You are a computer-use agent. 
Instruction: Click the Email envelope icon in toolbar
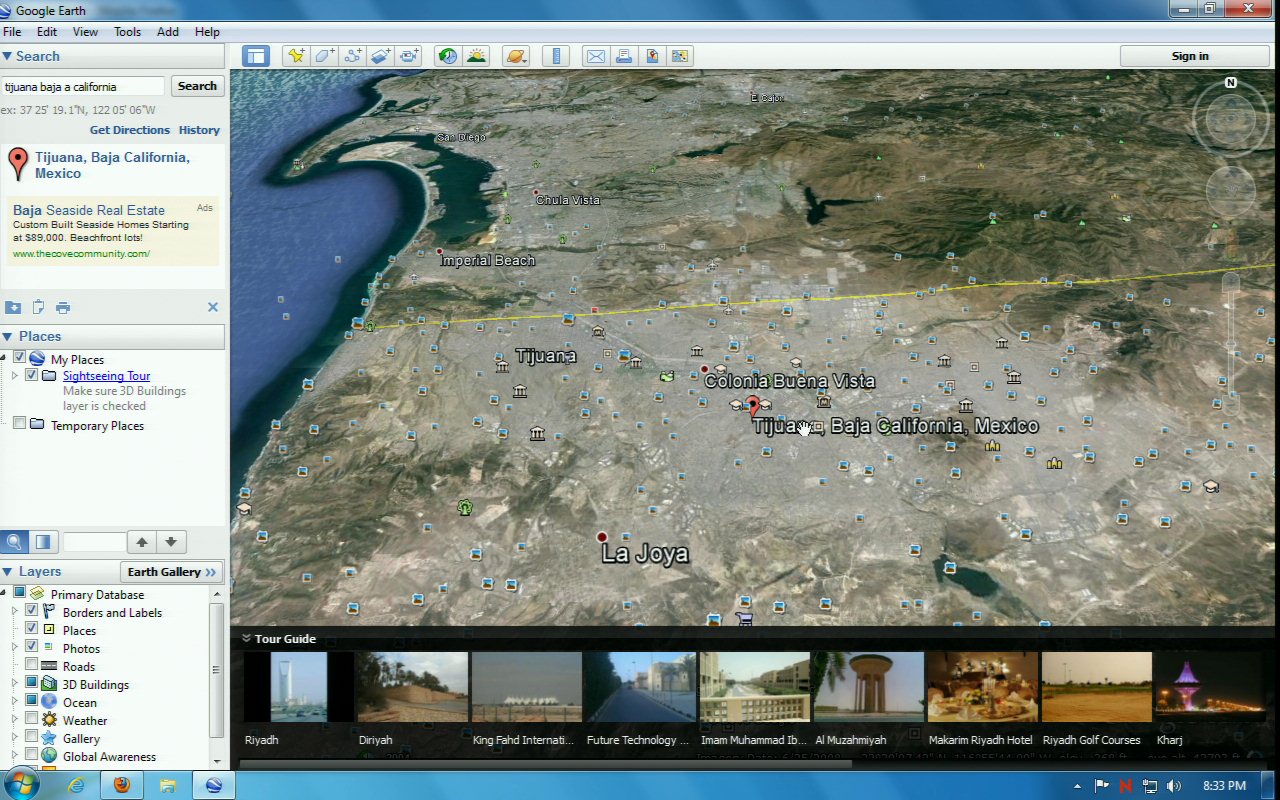[595, 56]
